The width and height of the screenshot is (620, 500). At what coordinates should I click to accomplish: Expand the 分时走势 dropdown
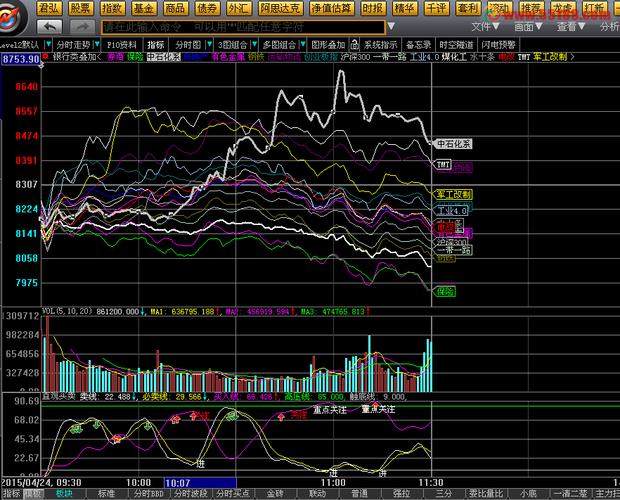pos(76,45)
